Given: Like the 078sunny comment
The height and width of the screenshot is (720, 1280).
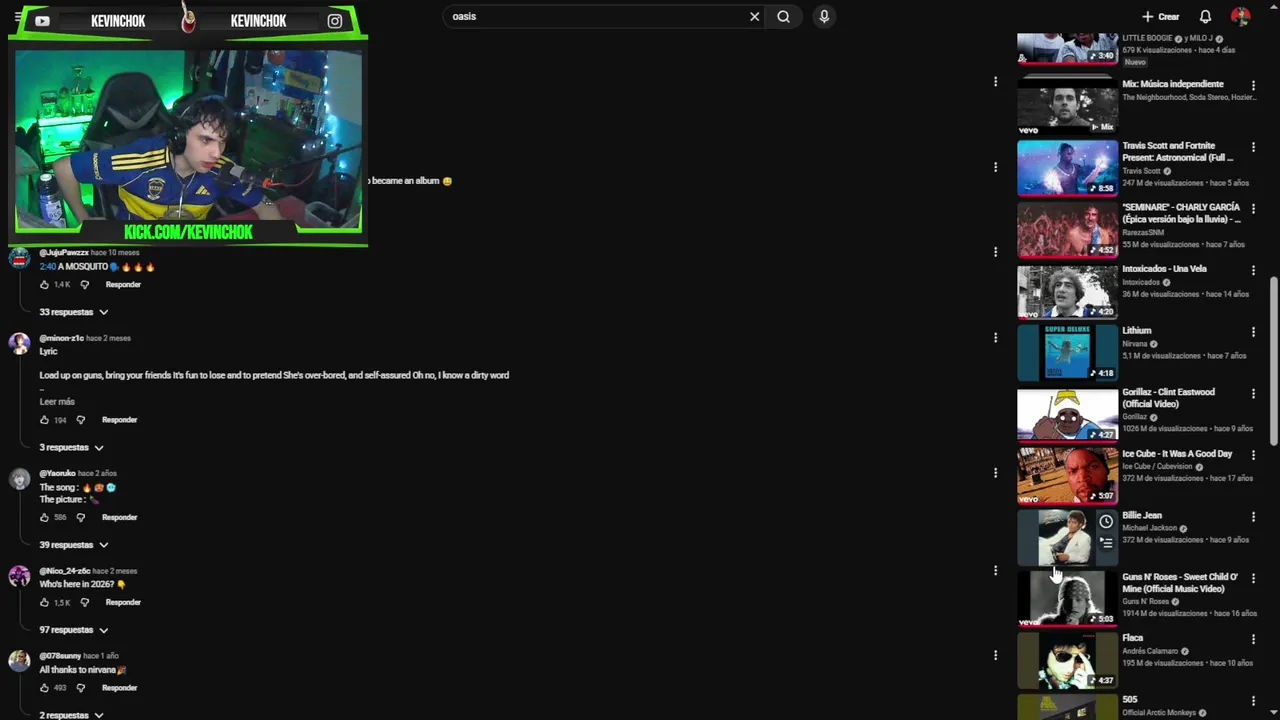Looking at the screenshot, I should (x=44, y=688).
